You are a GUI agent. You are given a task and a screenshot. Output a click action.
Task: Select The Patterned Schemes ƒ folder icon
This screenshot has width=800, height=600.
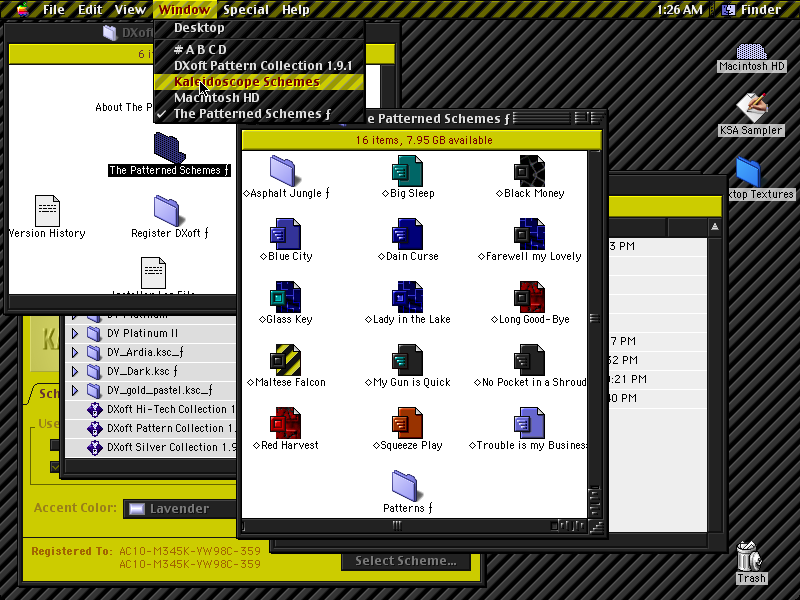point(169,147)
